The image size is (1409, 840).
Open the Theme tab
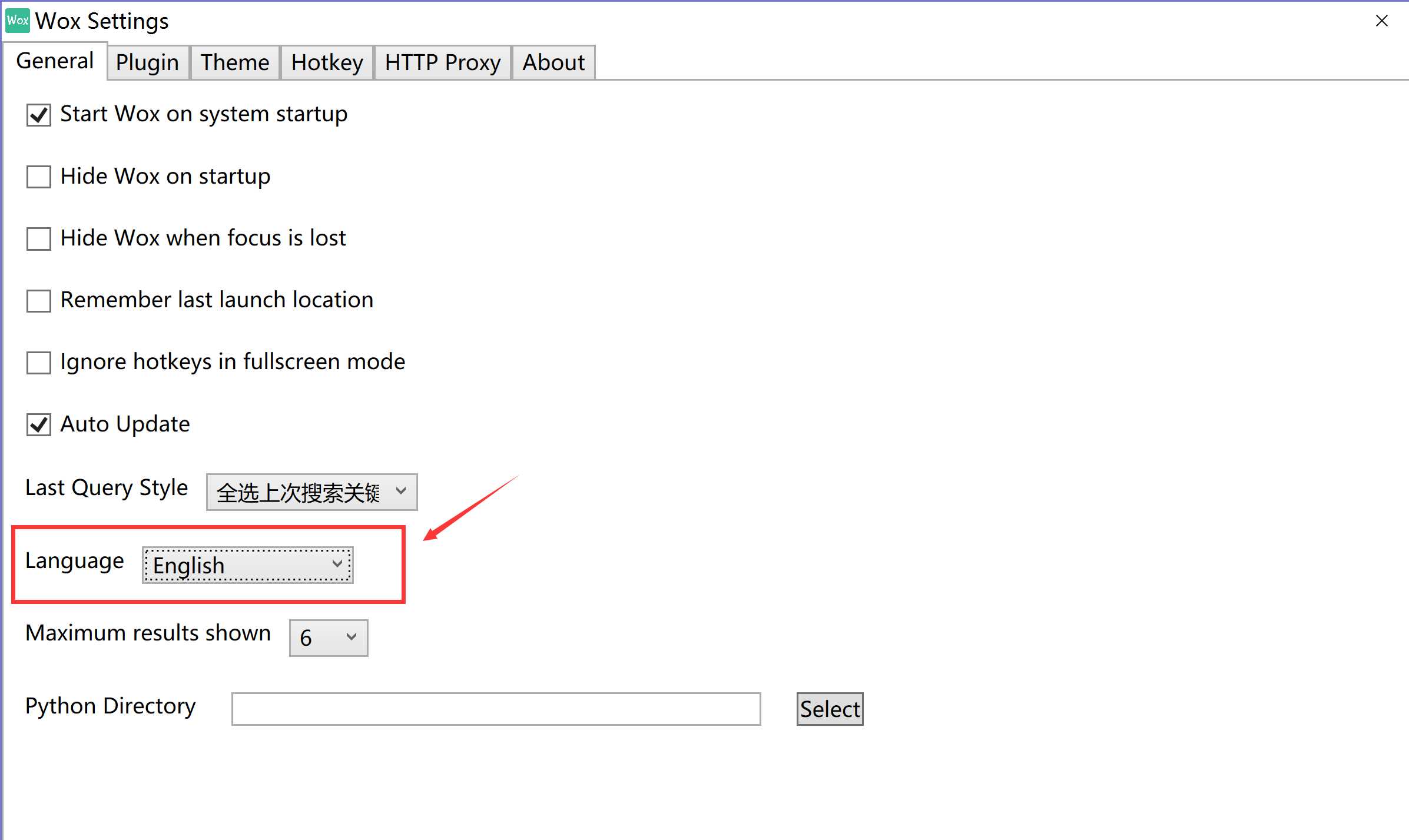tap(235, 62)
